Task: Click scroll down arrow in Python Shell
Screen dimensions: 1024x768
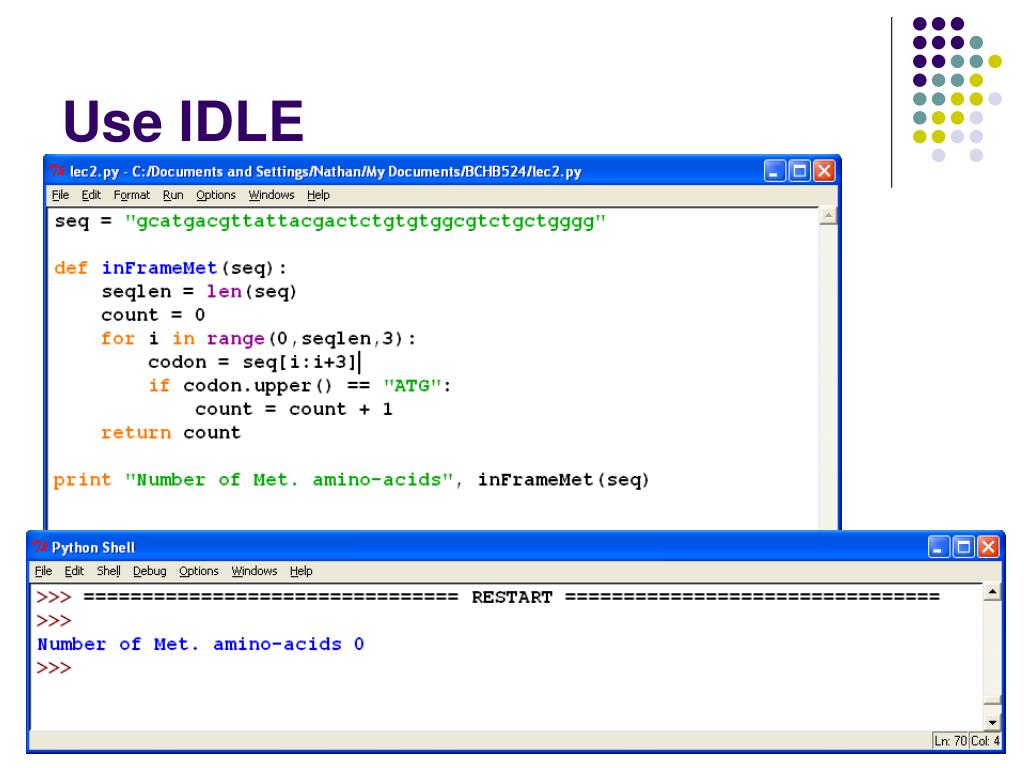Action: (x=992, y=723)
